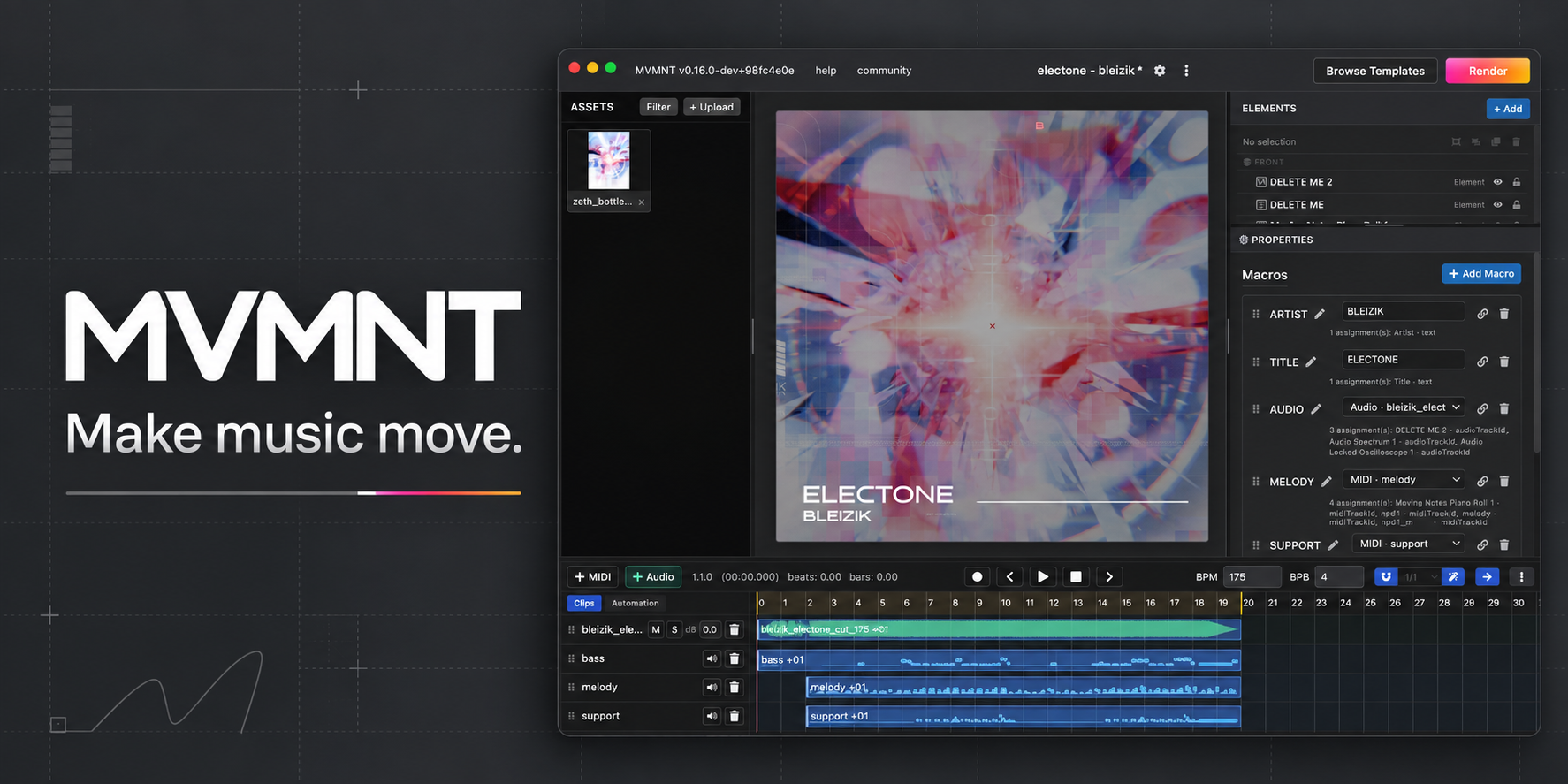Viewport: 1568px width, 784px height.
Task: Mute the melody track speaker icon
Action: (x=712, y=688)
